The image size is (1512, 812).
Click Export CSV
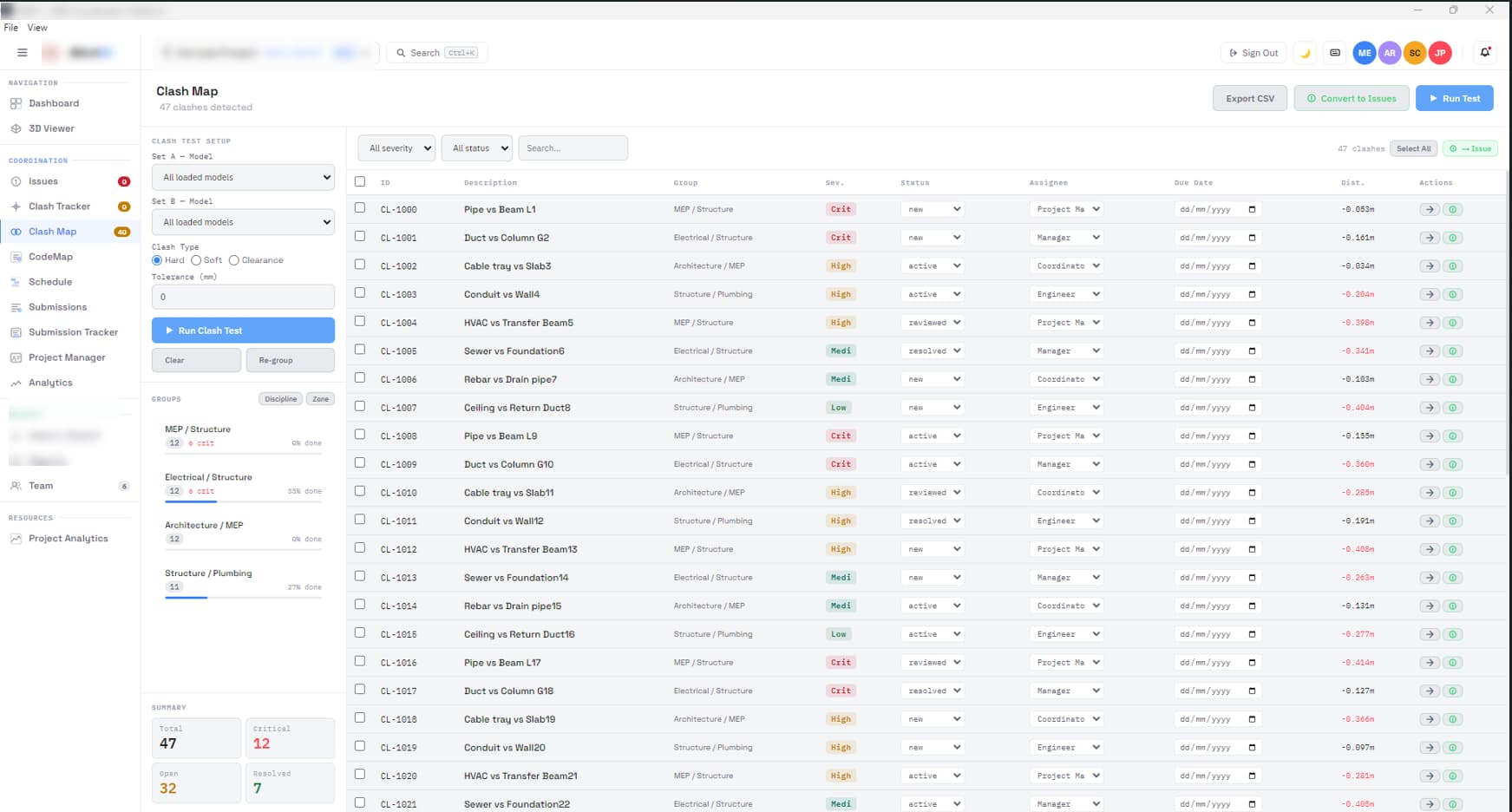(x=1250, y=98)
